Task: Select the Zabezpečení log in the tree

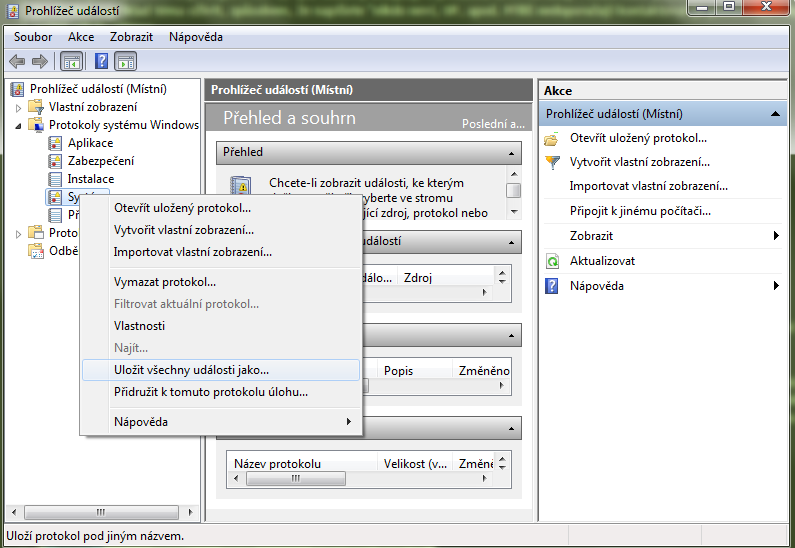Action: (100, 161)
